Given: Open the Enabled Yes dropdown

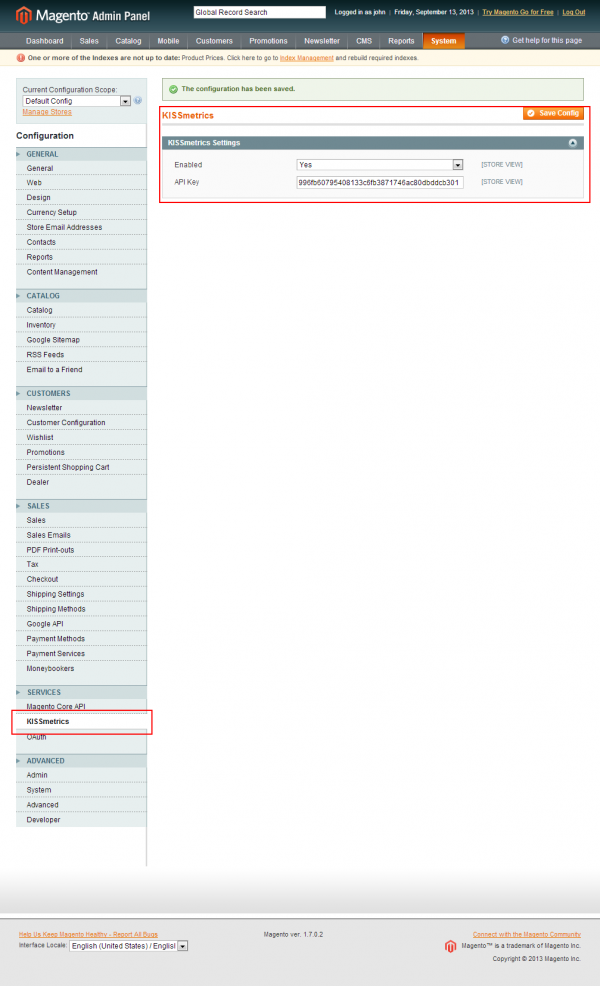Looking at the screenshot, I should 379,165.
